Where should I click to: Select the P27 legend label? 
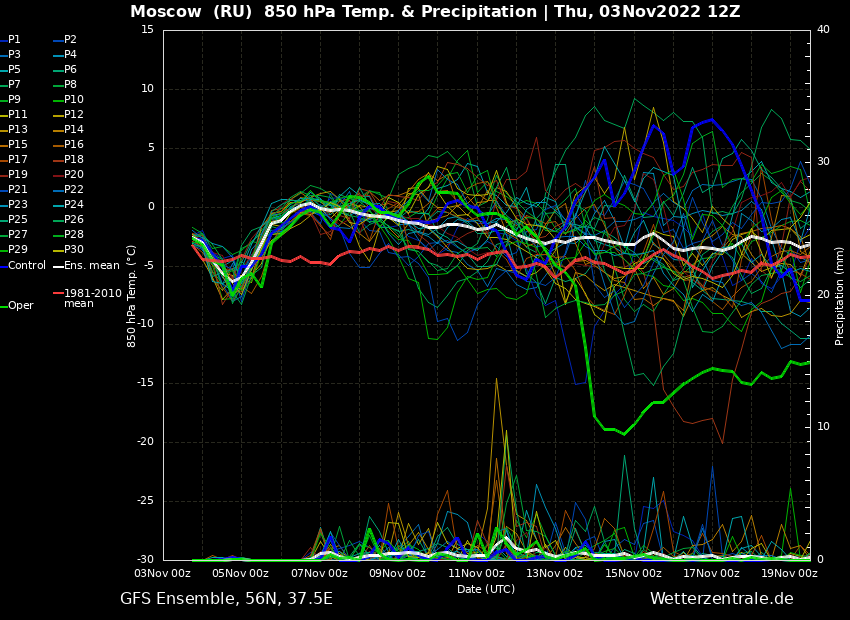pyautogui.click(x=18, y=235)
